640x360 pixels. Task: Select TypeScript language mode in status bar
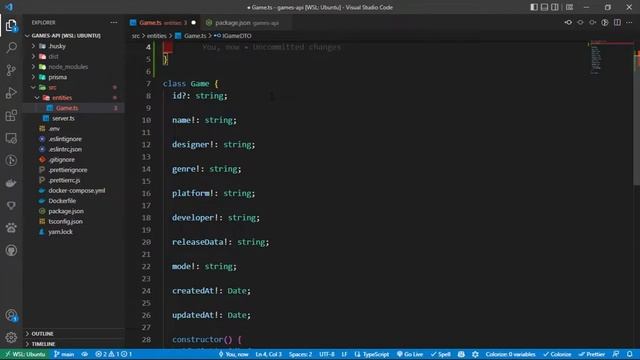371,354
